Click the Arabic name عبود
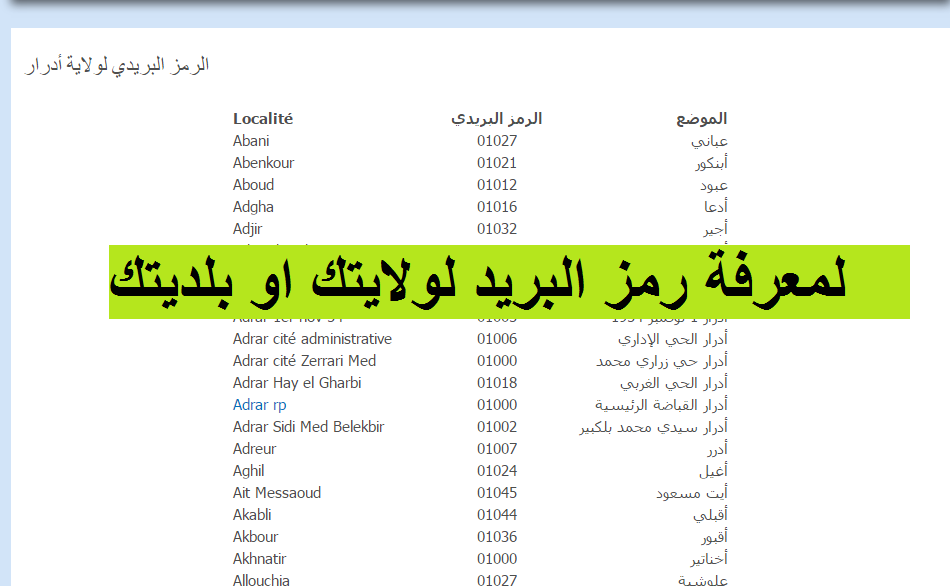This screenshot has height=586, width=950. pos(714,185)
